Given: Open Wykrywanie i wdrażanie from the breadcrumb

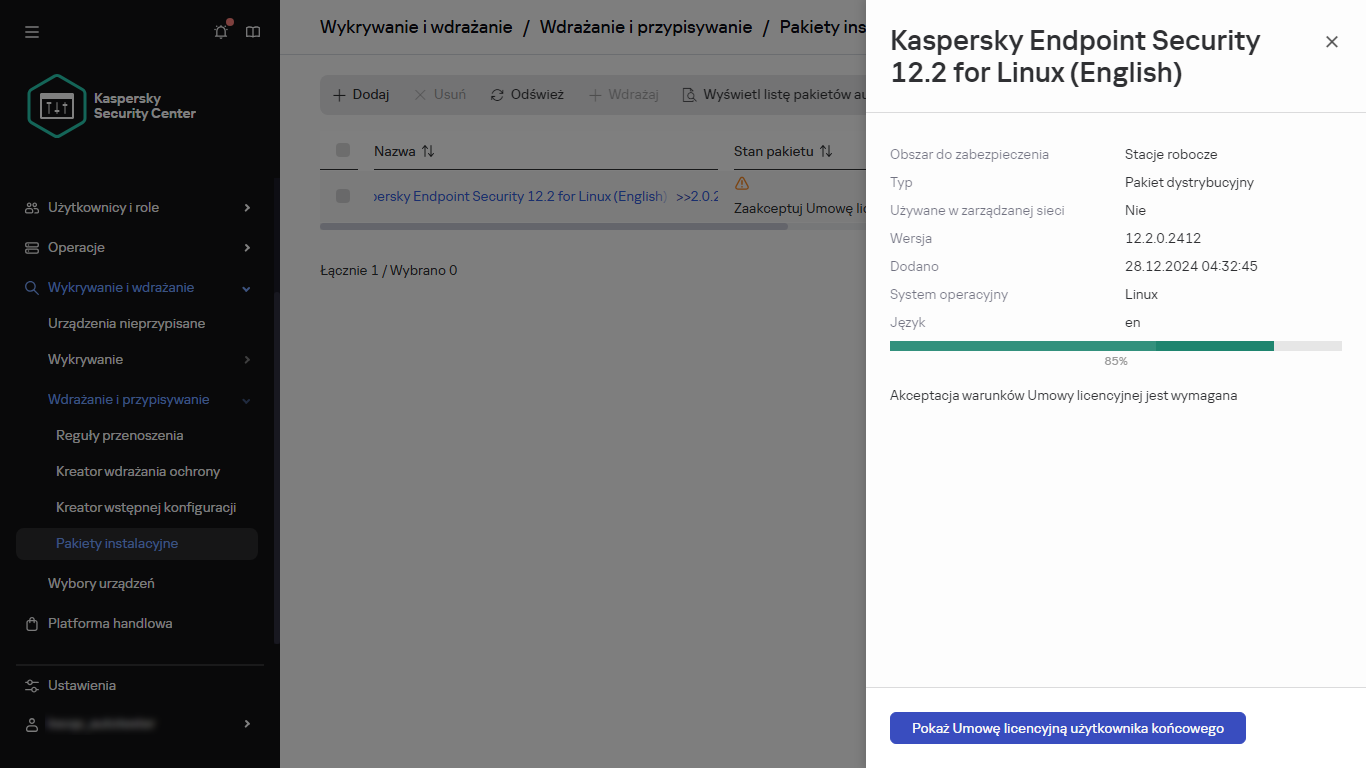Looking at the screenshot, I should point(416,27).
